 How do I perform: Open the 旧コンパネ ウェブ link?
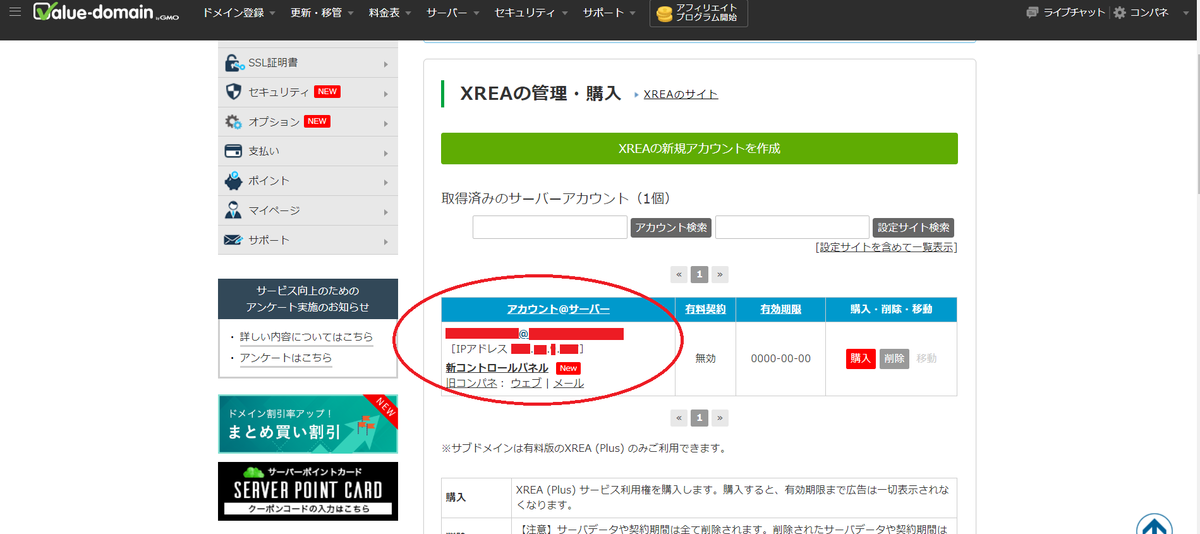(x=526, y=383)
